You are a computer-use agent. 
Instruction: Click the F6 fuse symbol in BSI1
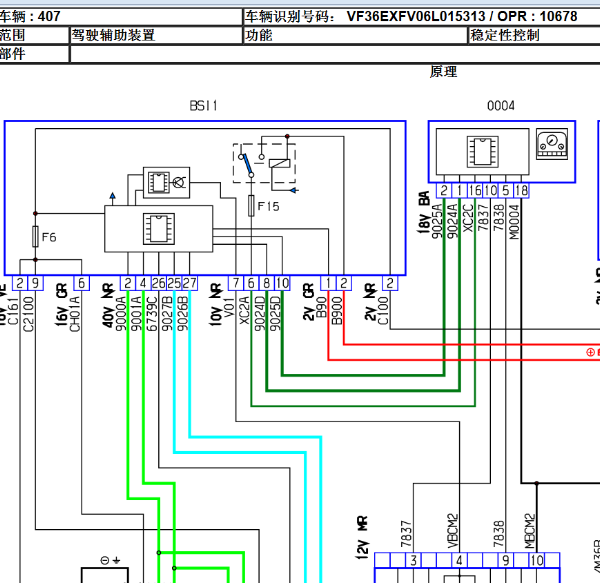35,236
